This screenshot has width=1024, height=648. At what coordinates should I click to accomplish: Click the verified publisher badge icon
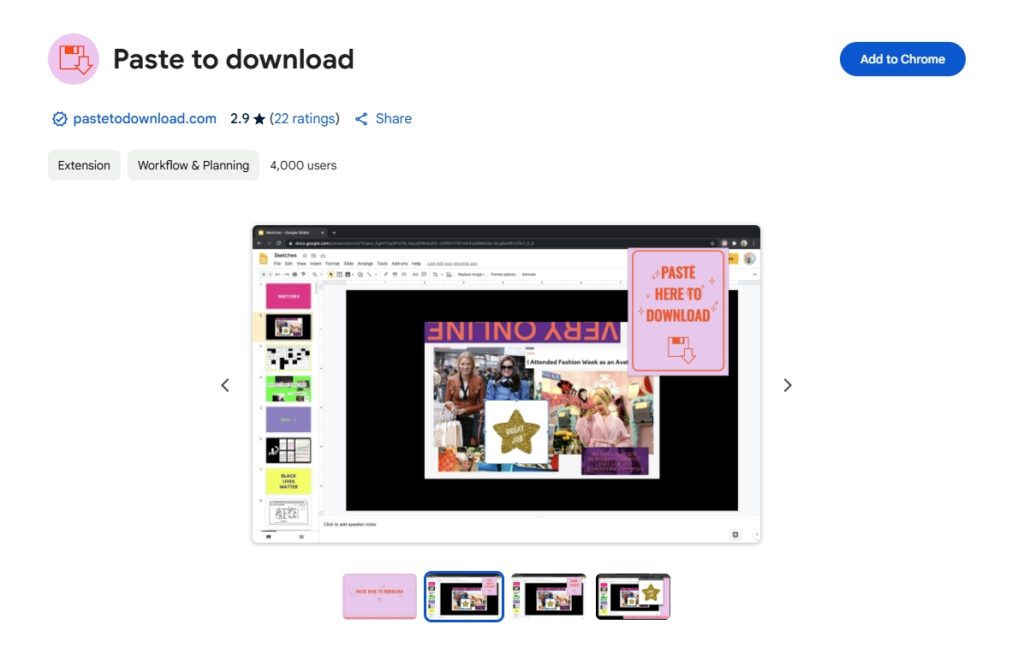tap(60, 118)
